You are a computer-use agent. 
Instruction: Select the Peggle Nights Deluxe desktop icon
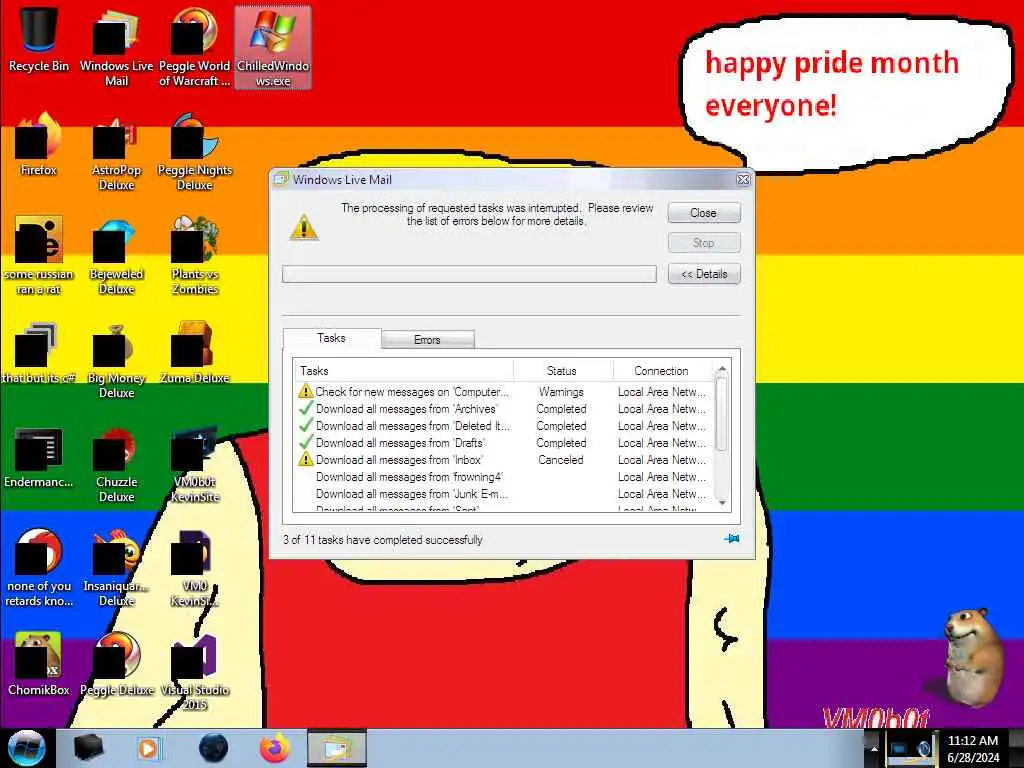click(x=195, y=152)
